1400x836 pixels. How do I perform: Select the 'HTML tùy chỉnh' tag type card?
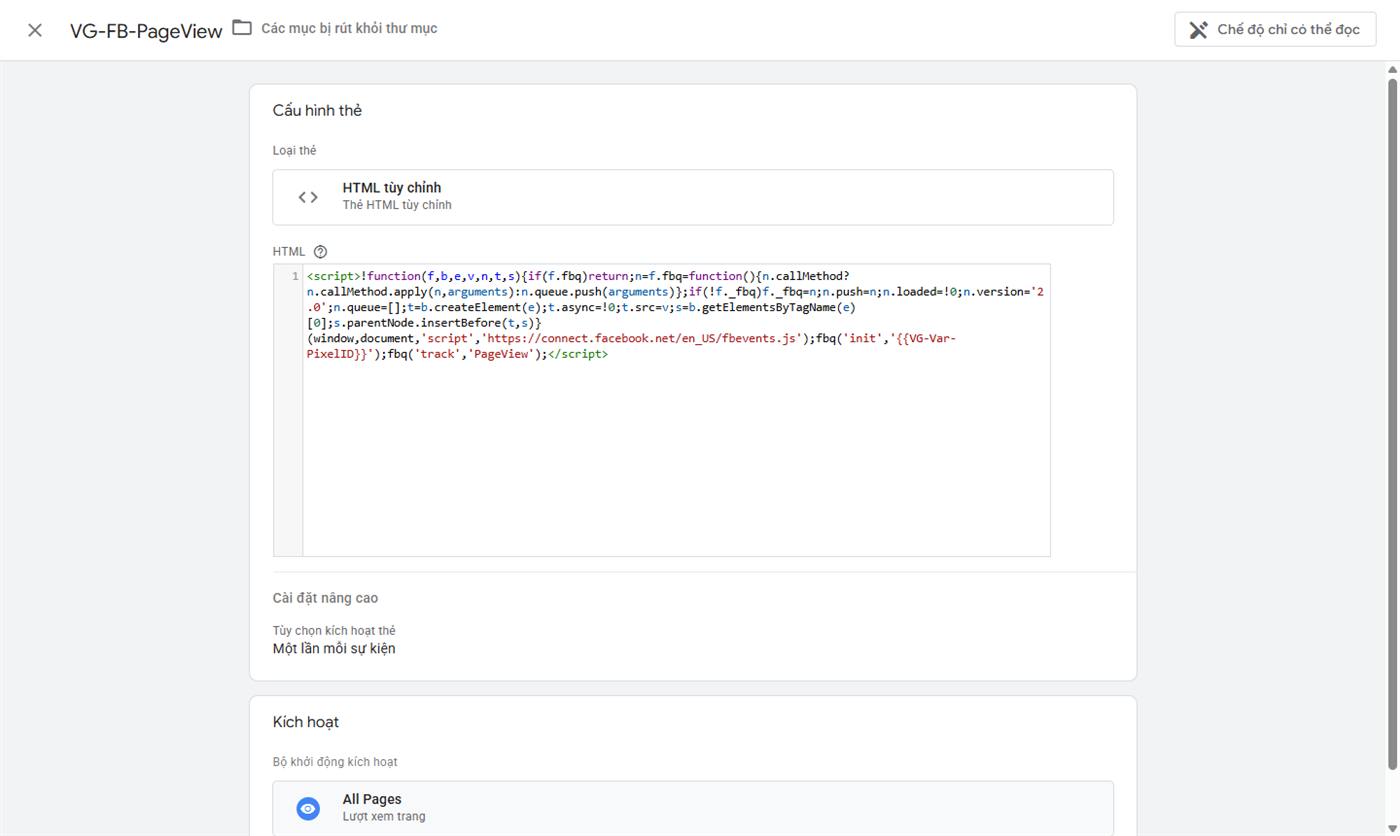(693, 197)
